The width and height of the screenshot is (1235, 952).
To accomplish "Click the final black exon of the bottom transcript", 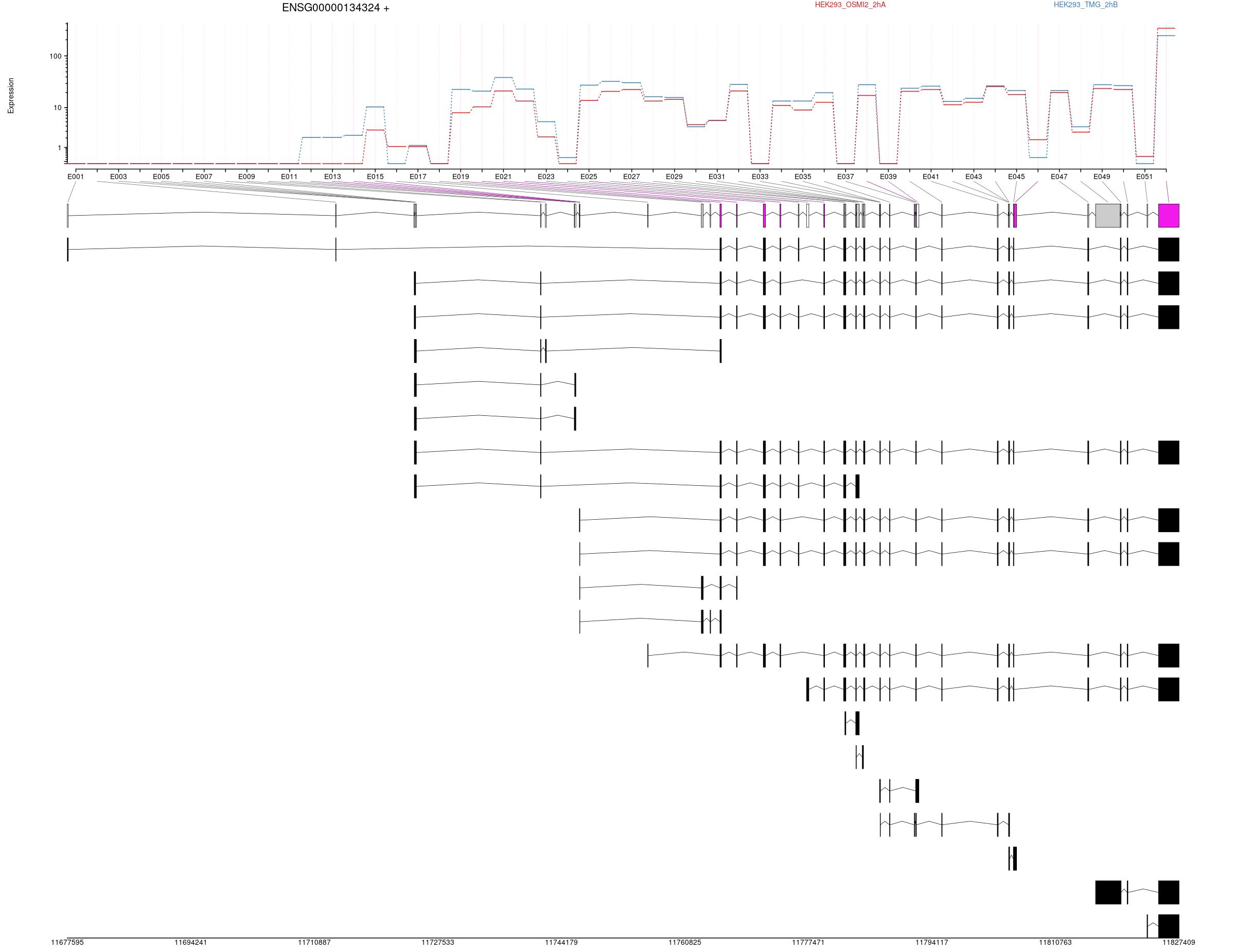I will click(x=1168, y=926).
